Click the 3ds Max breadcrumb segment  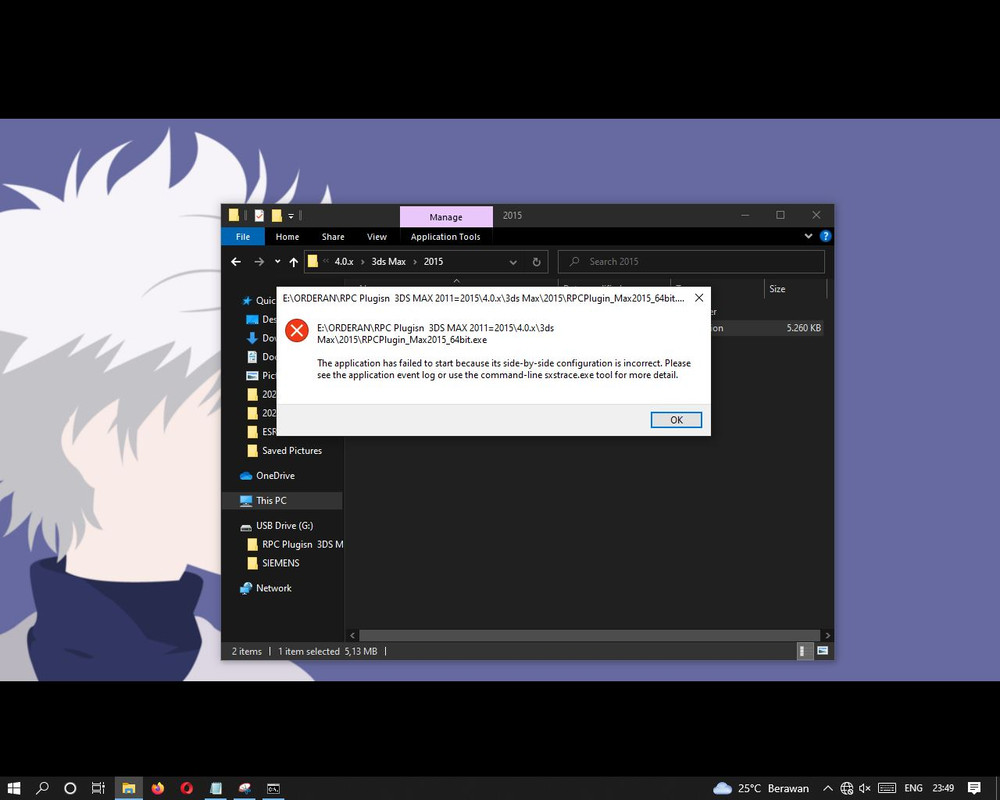tap(388, 262)
